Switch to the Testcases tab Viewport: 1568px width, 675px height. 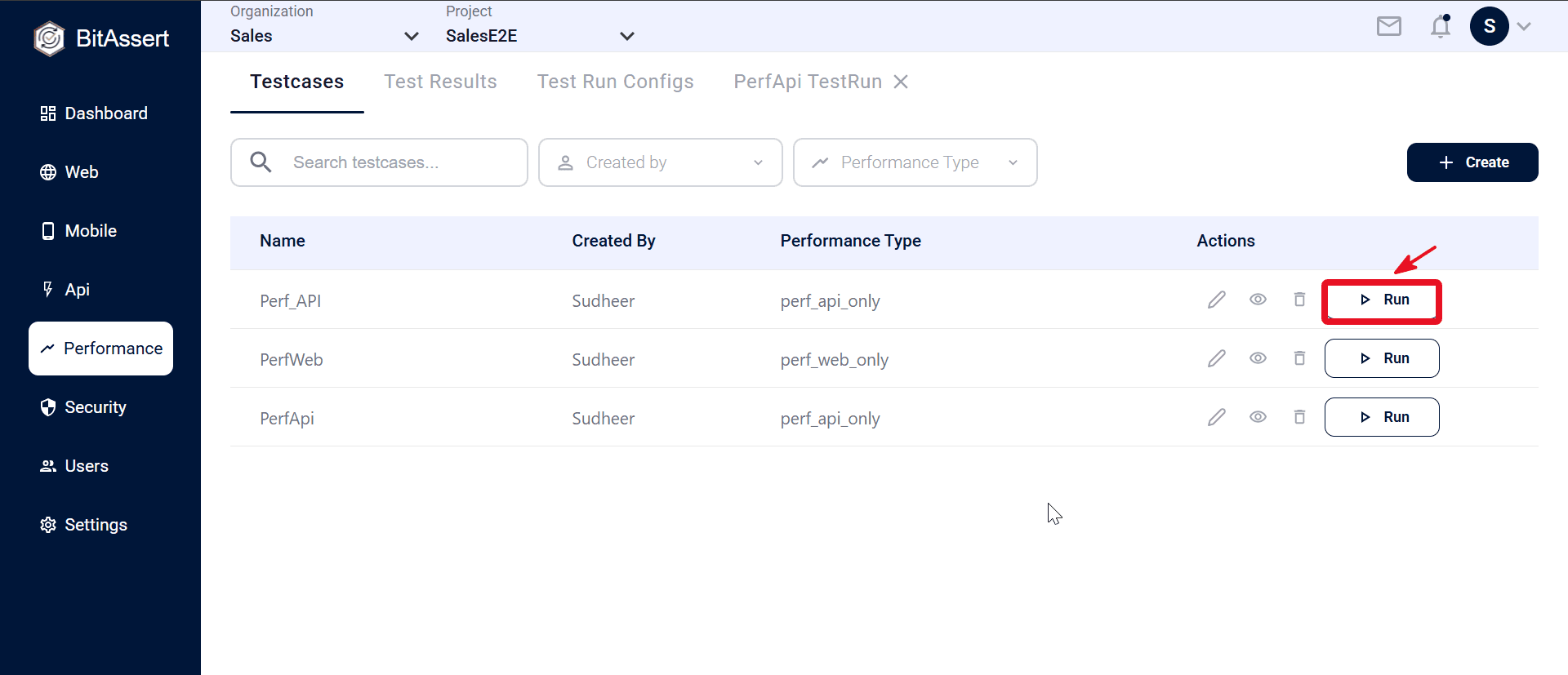[x=297, y=82]
